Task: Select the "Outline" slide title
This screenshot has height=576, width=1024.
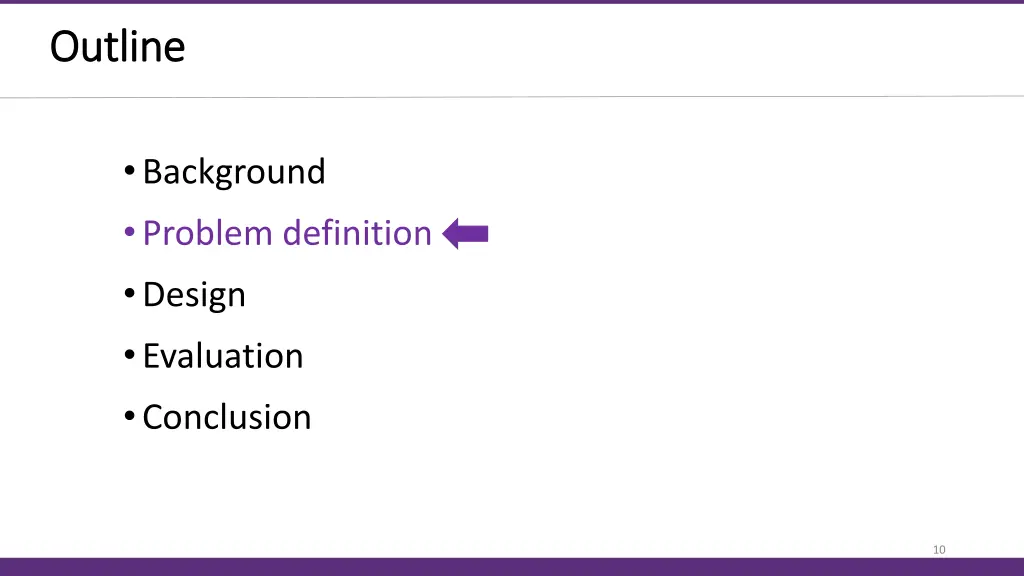Action: pos(118,47)
